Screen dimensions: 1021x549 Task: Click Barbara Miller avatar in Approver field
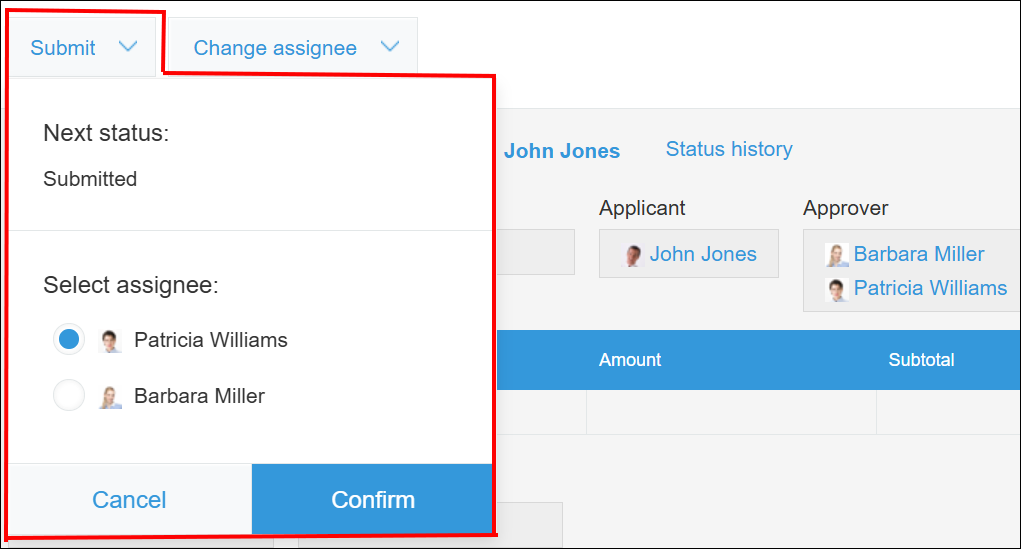pyautogui.click(x=837, y=255)
